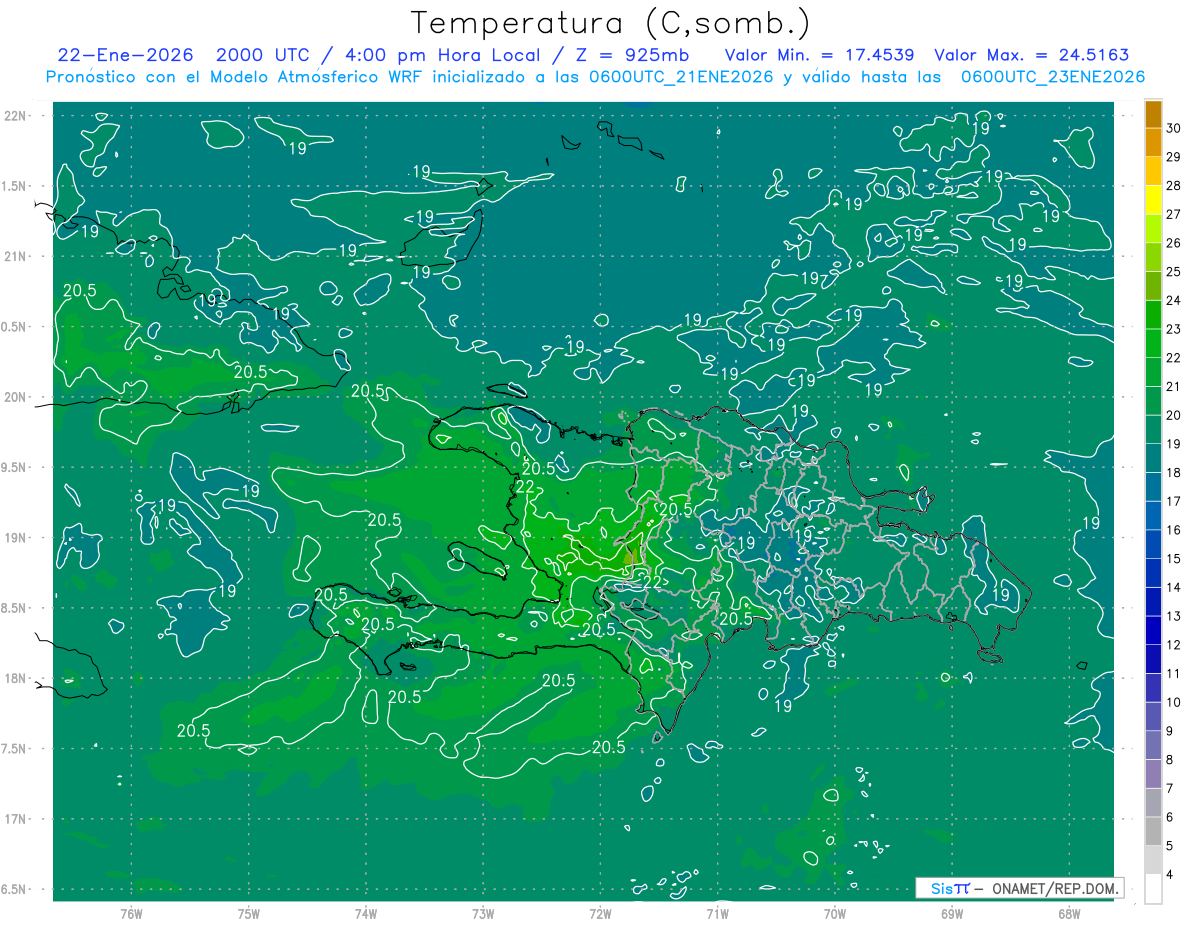
Task: Click the '22N' latitude axis label
Action: (x=16, y=116)
